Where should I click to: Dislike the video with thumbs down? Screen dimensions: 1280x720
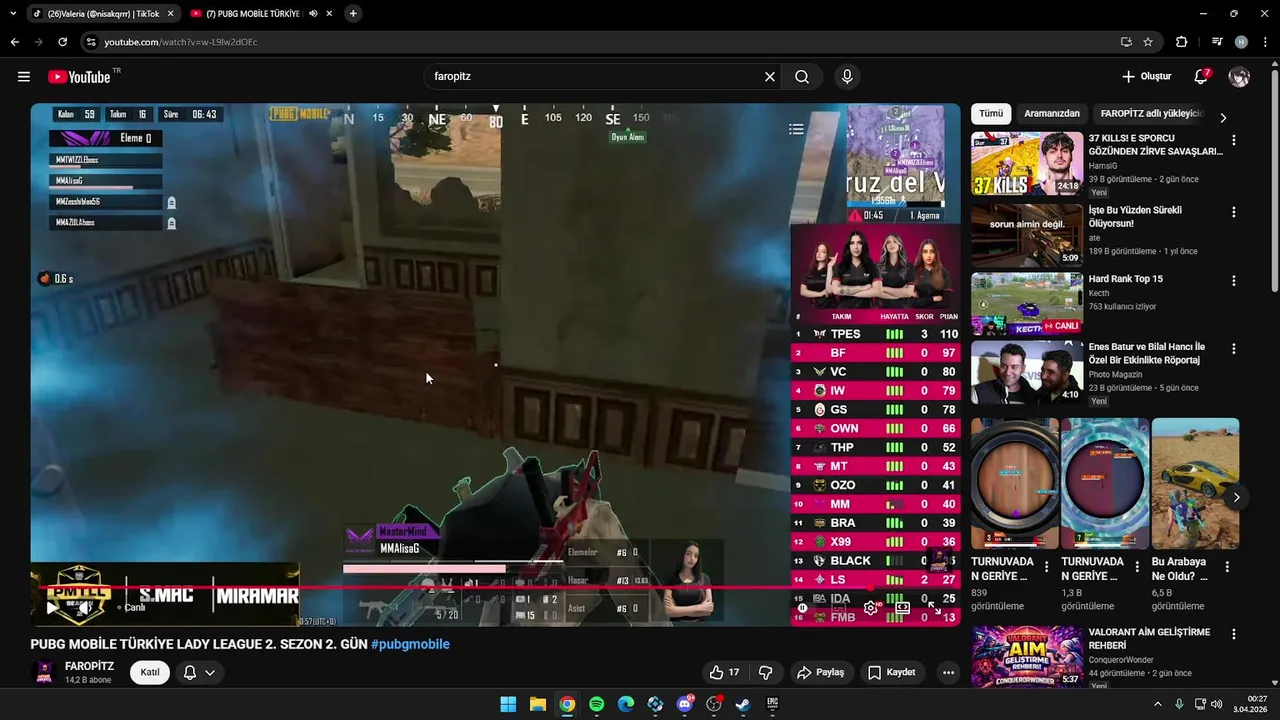coord(766,672)
